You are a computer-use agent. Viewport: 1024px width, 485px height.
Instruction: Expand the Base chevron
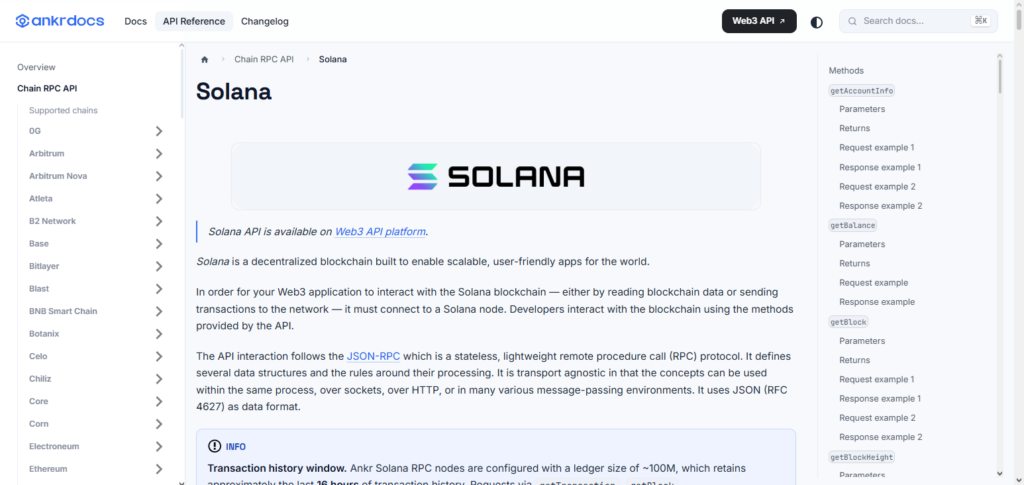click(159, 244)
